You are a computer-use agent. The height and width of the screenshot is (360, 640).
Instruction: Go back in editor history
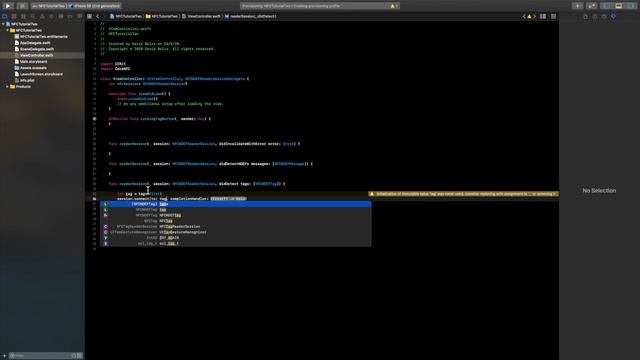98,16
